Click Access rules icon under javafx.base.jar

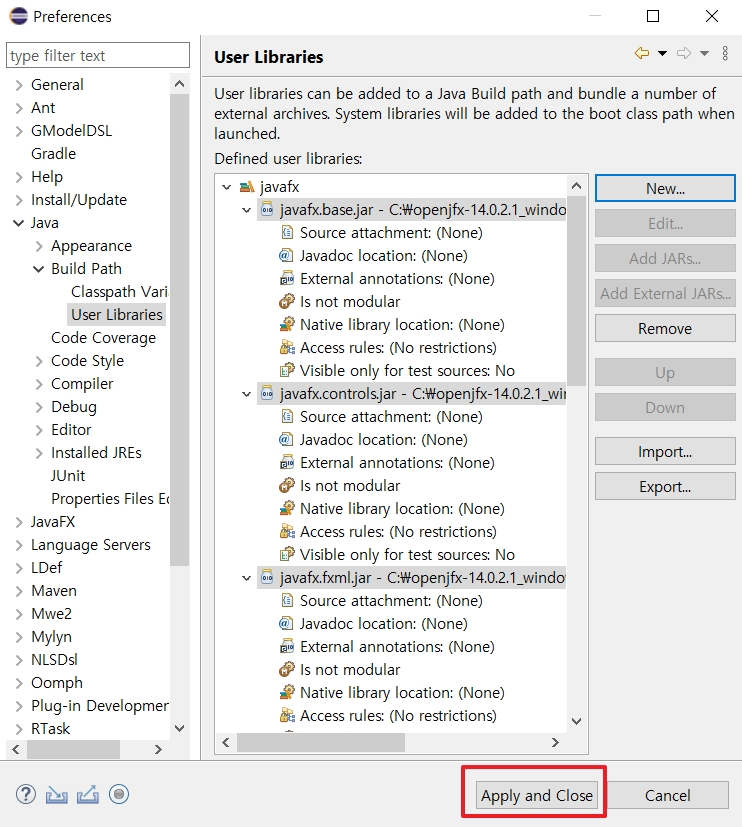[x=287, y=348]
